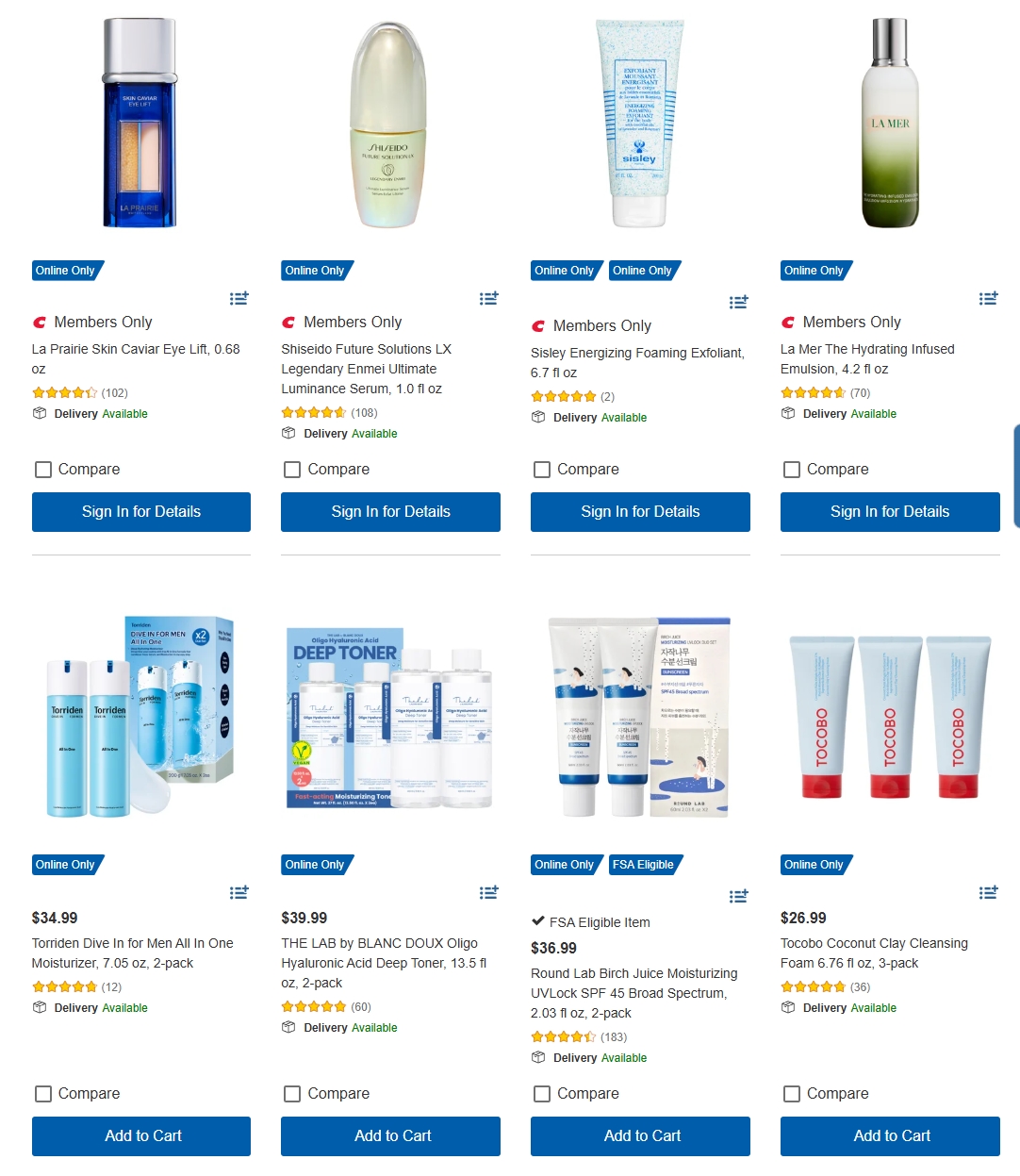The width and height of the screenshot is (1020, 1176).
Task: Add Oligo Hyaluronic Deep Toner to cart
Action: (x=390, y=1136)
